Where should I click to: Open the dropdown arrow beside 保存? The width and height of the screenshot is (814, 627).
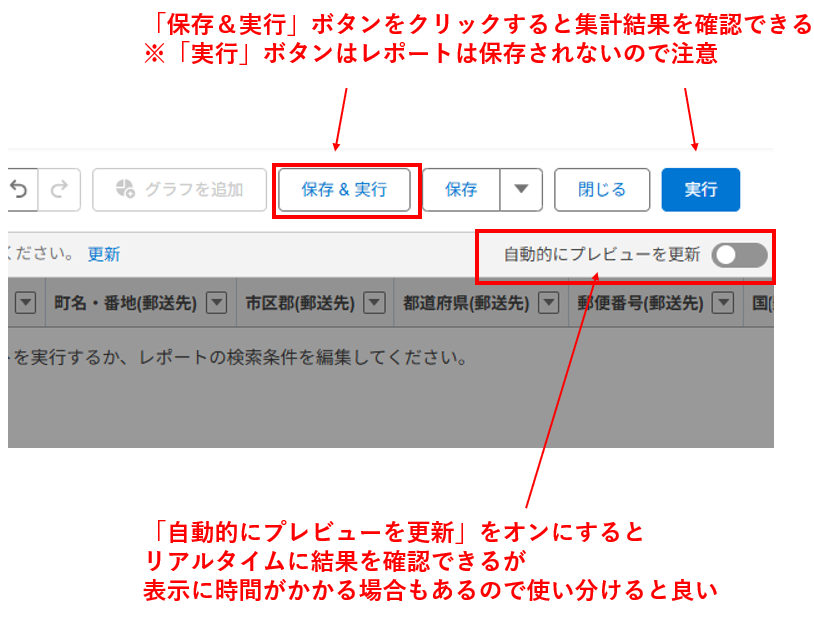click(x=521, y=189)
